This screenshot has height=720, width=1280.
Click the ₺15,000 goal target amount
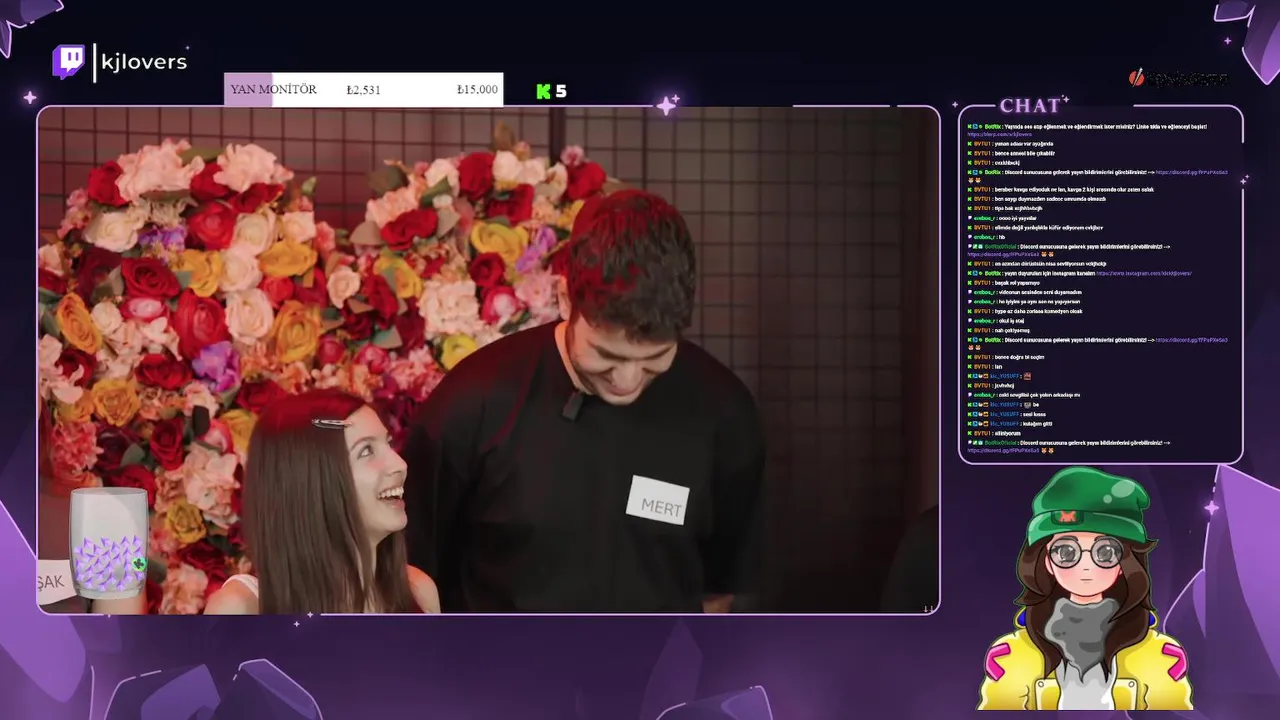pyautogui.click(x=477, y=90)
